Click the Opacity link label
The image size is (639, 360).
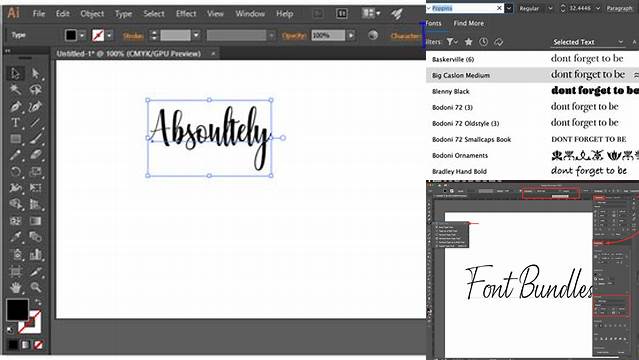(293, 36)
